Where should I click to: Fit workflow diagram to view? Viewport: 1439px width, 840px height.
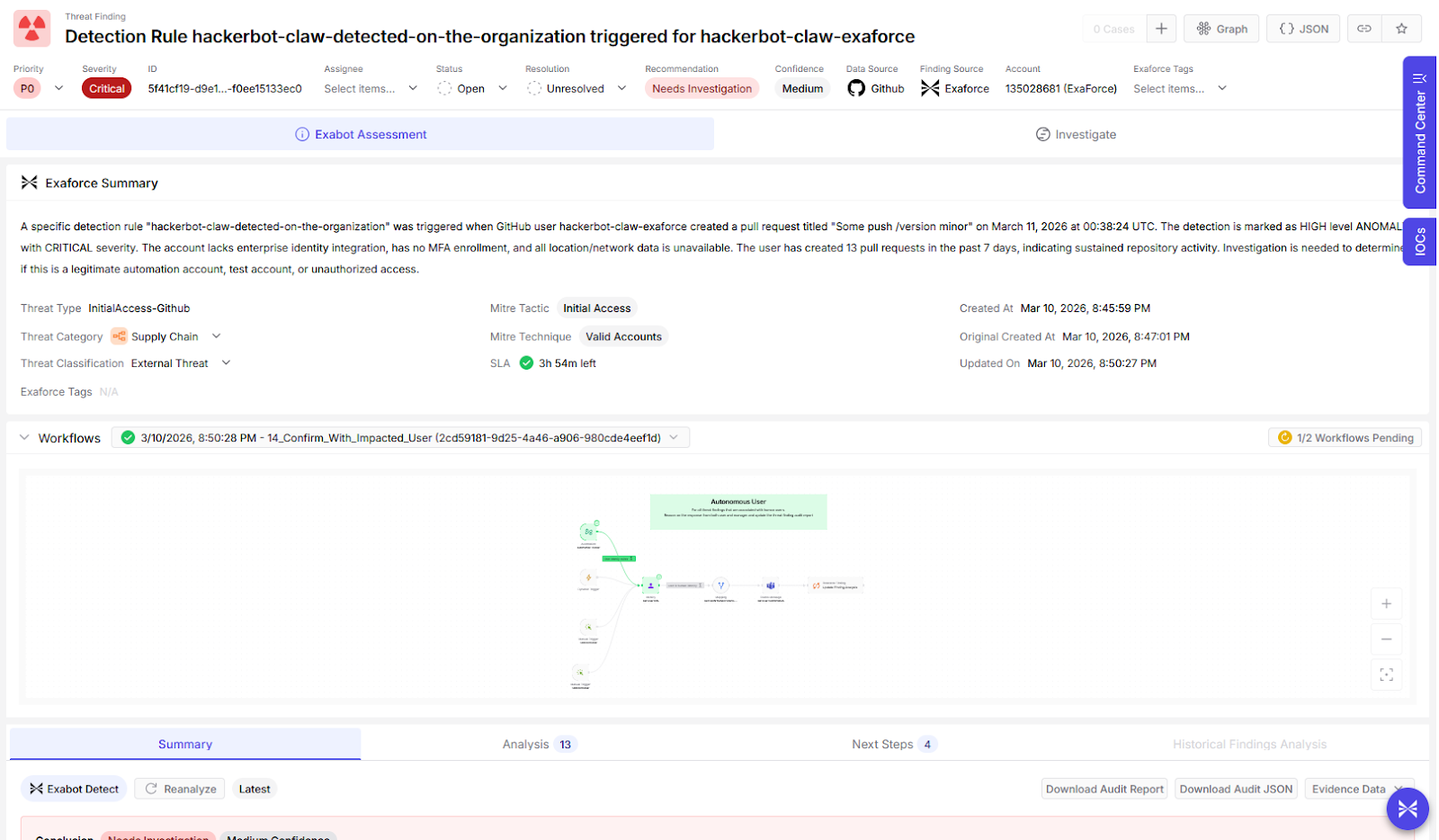[x=1386, y=675]
